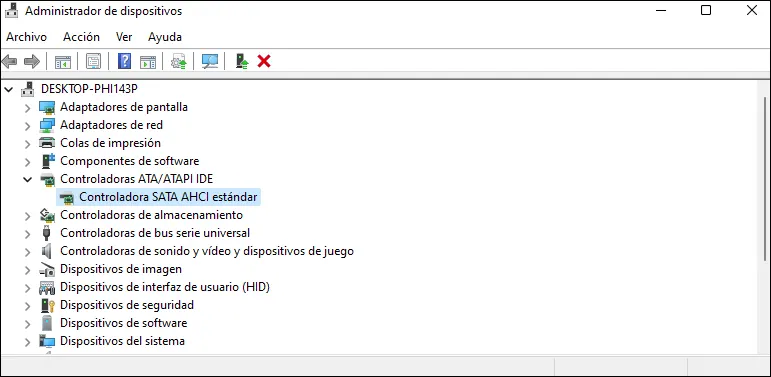This screenshot has height=377, width=771.
Task: Click the Dispositivos del sistema icon
Action: click(x=47, y=341)
